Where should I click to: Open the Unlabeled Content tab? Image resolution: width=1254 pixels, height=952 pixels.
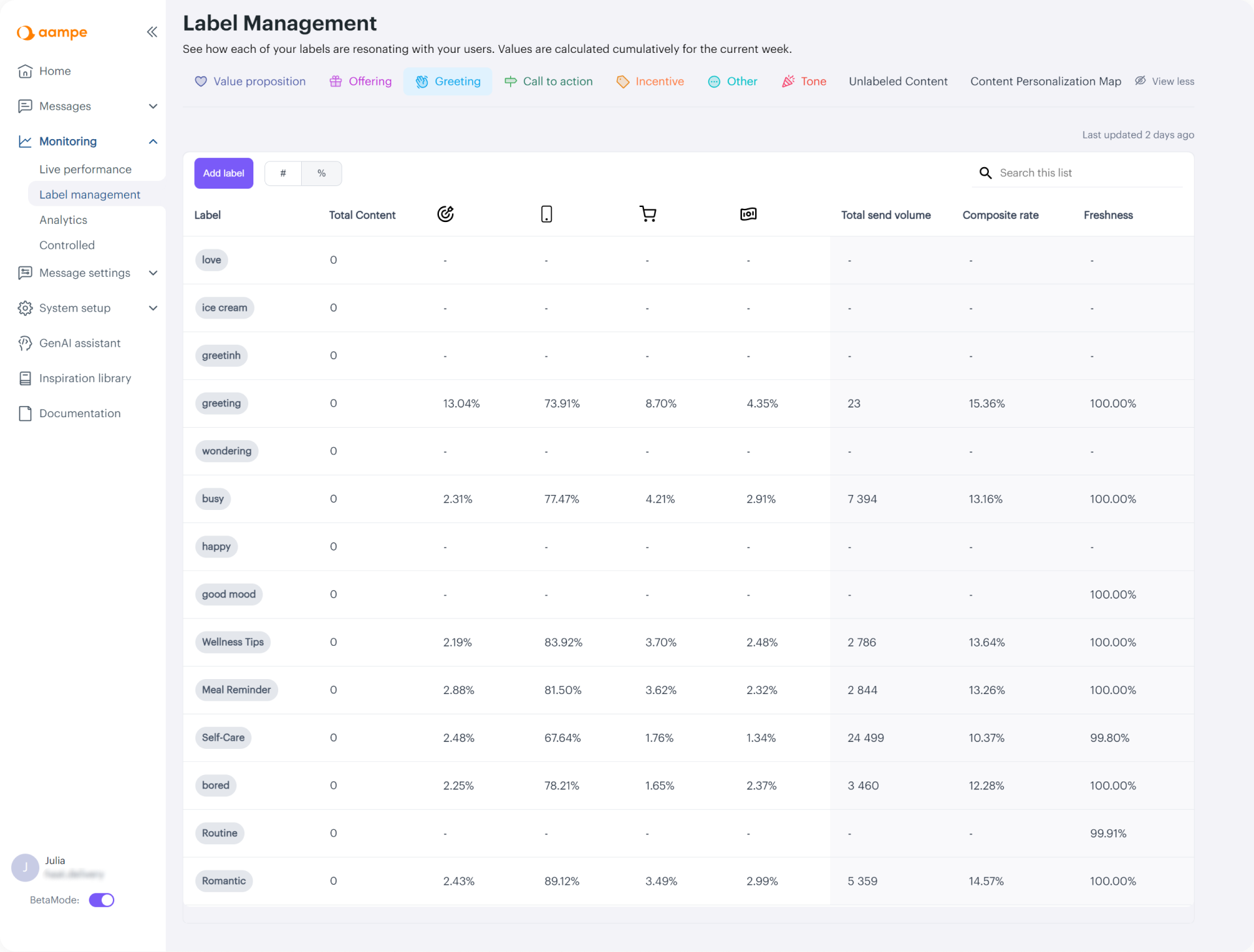(898, 81)
